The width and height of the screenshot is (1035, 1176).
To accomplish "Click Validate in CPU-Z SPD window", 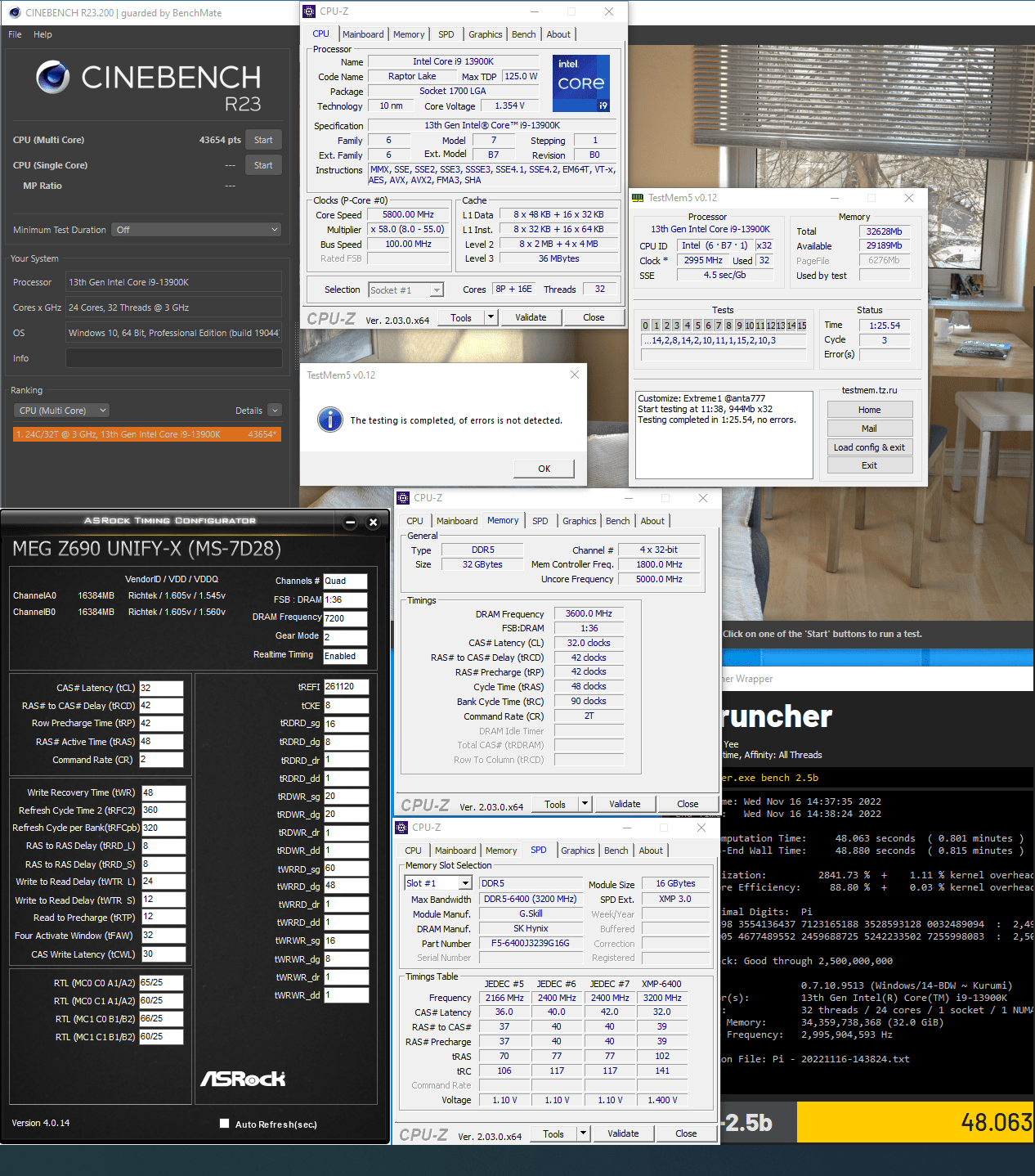I will pyautogui.click(x=623, y=1133).
